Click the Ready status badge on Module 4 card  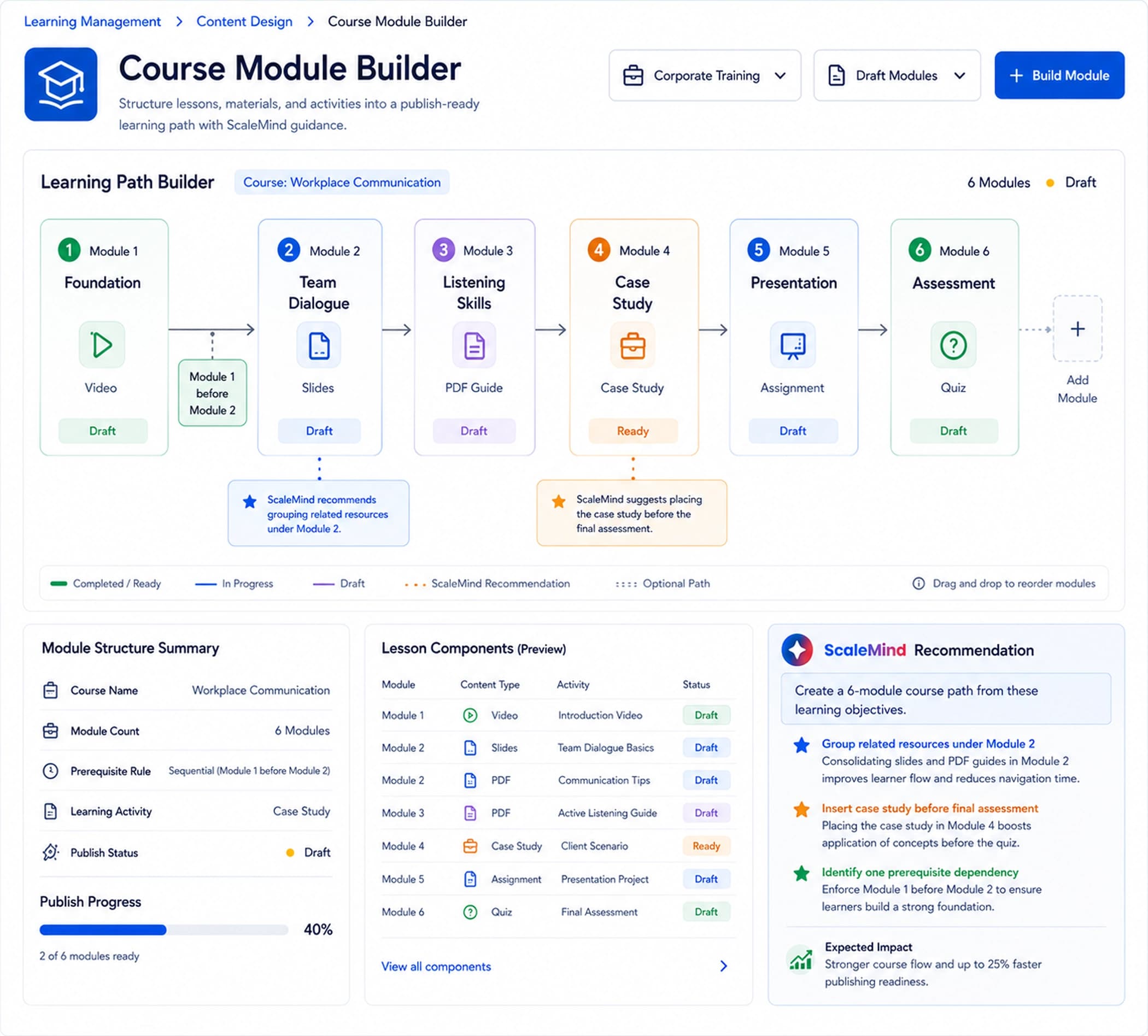pos(632,431)
